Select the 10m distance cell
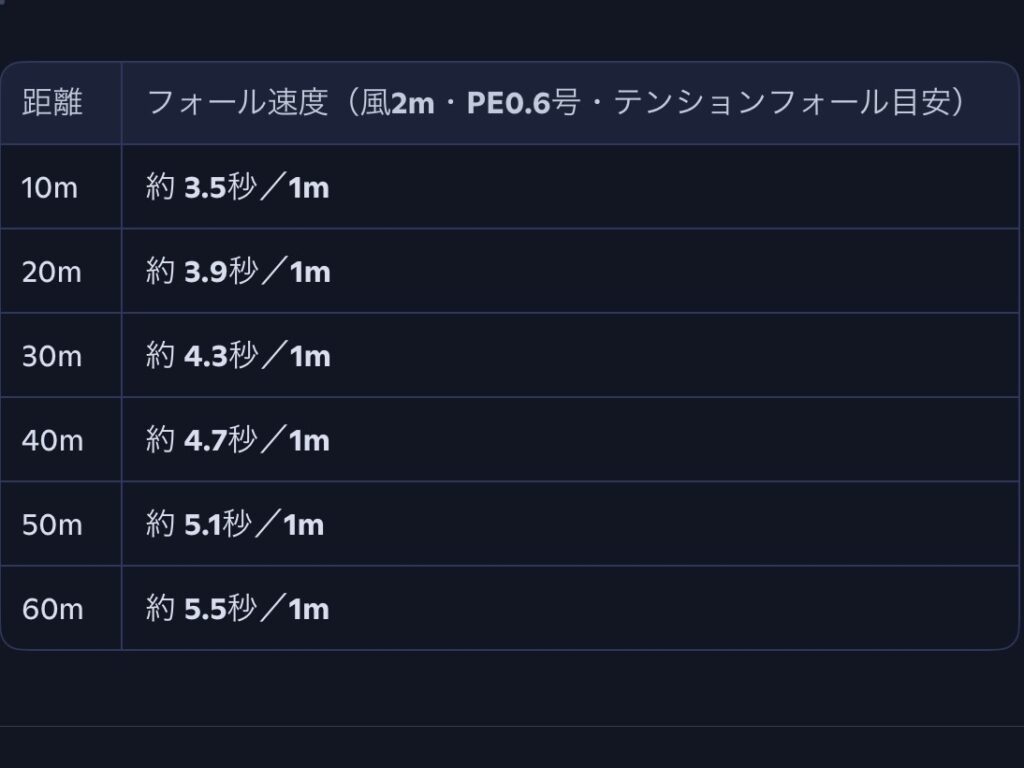The height and width of the screenshot is (768, 1024). (x=50, y=187)
